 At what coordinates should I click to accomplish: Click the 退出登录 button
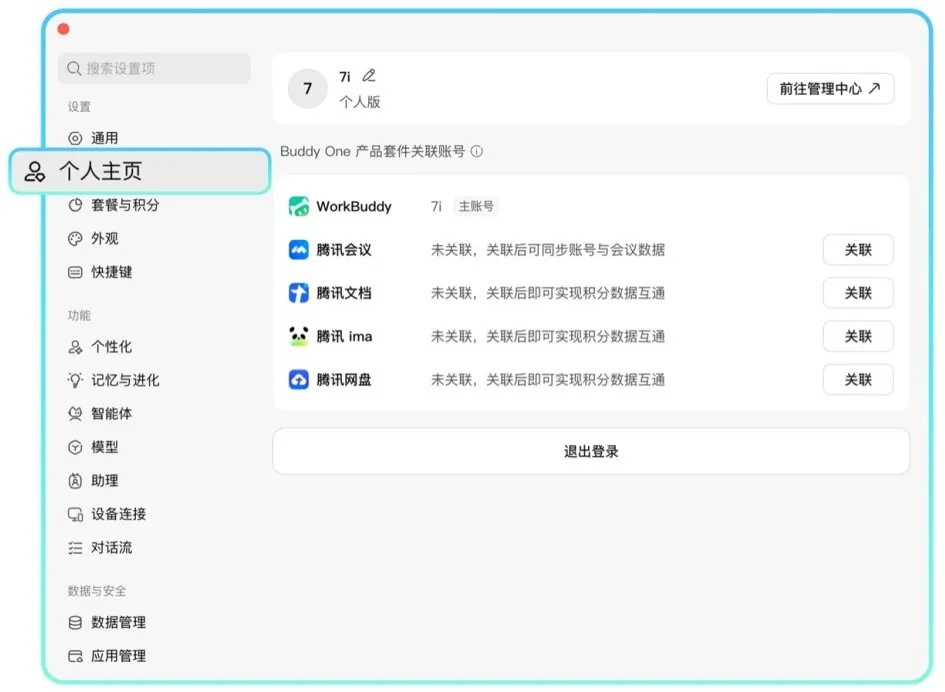pos(591,451)
